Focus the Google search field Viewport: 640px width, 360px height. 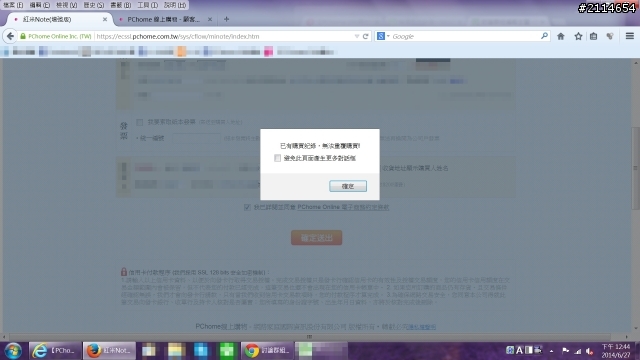465,36
